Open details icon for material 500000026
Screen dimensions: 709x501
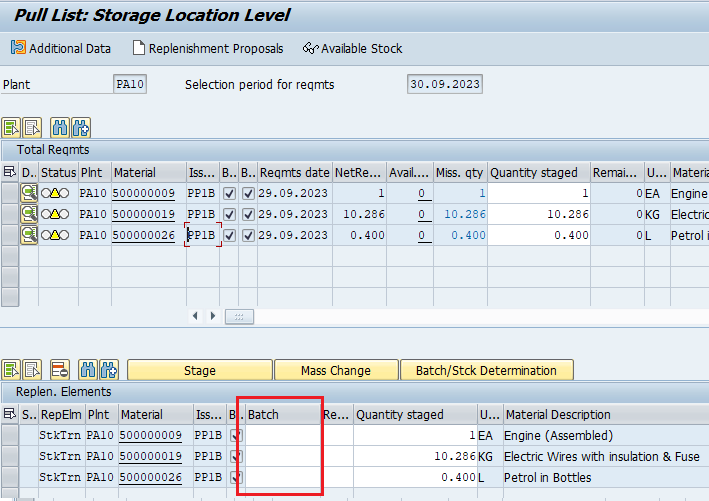pos(29,235)
